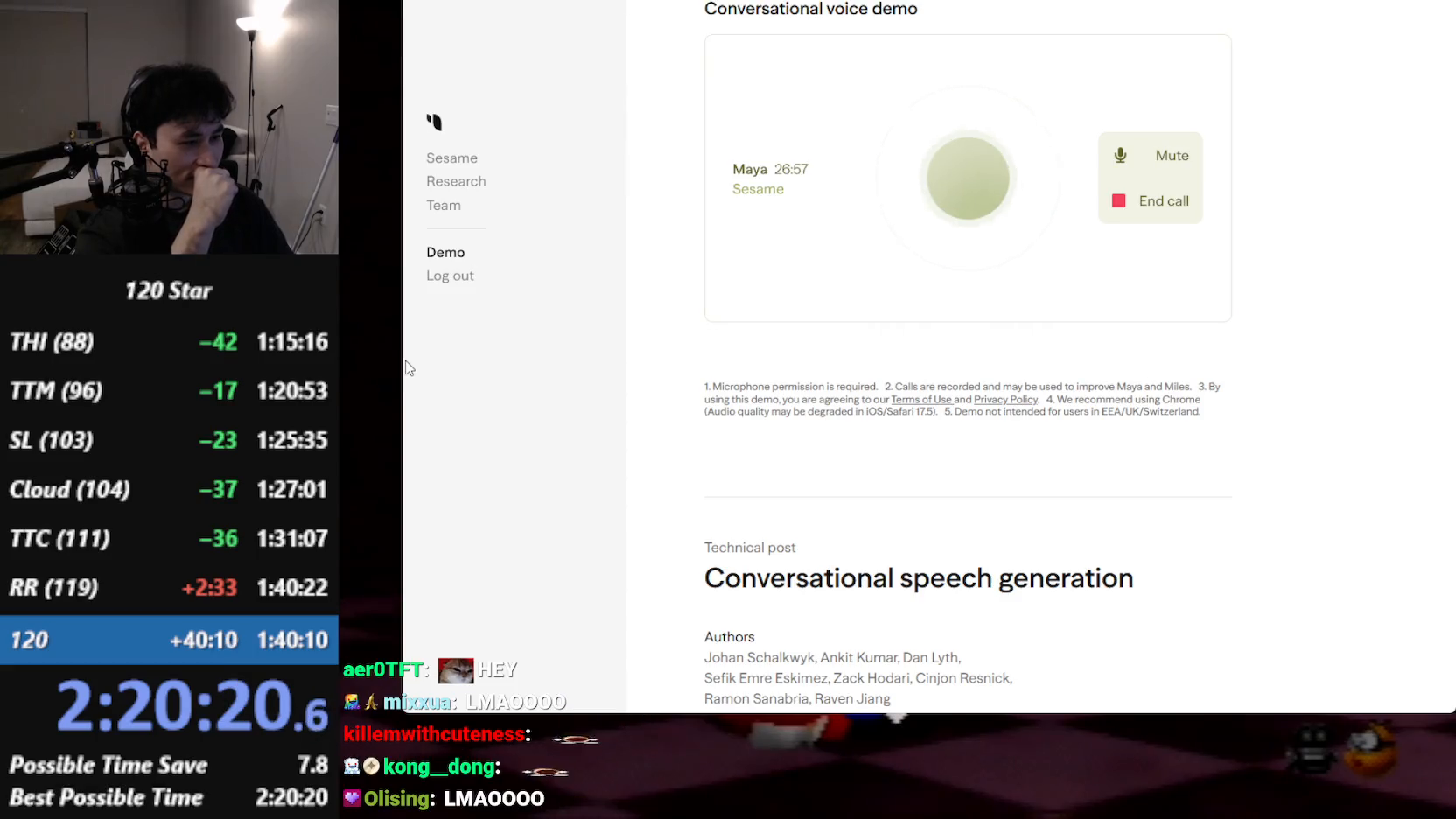
Task: Open the Team page in sidebar
Action: click(x=443, y=205)
